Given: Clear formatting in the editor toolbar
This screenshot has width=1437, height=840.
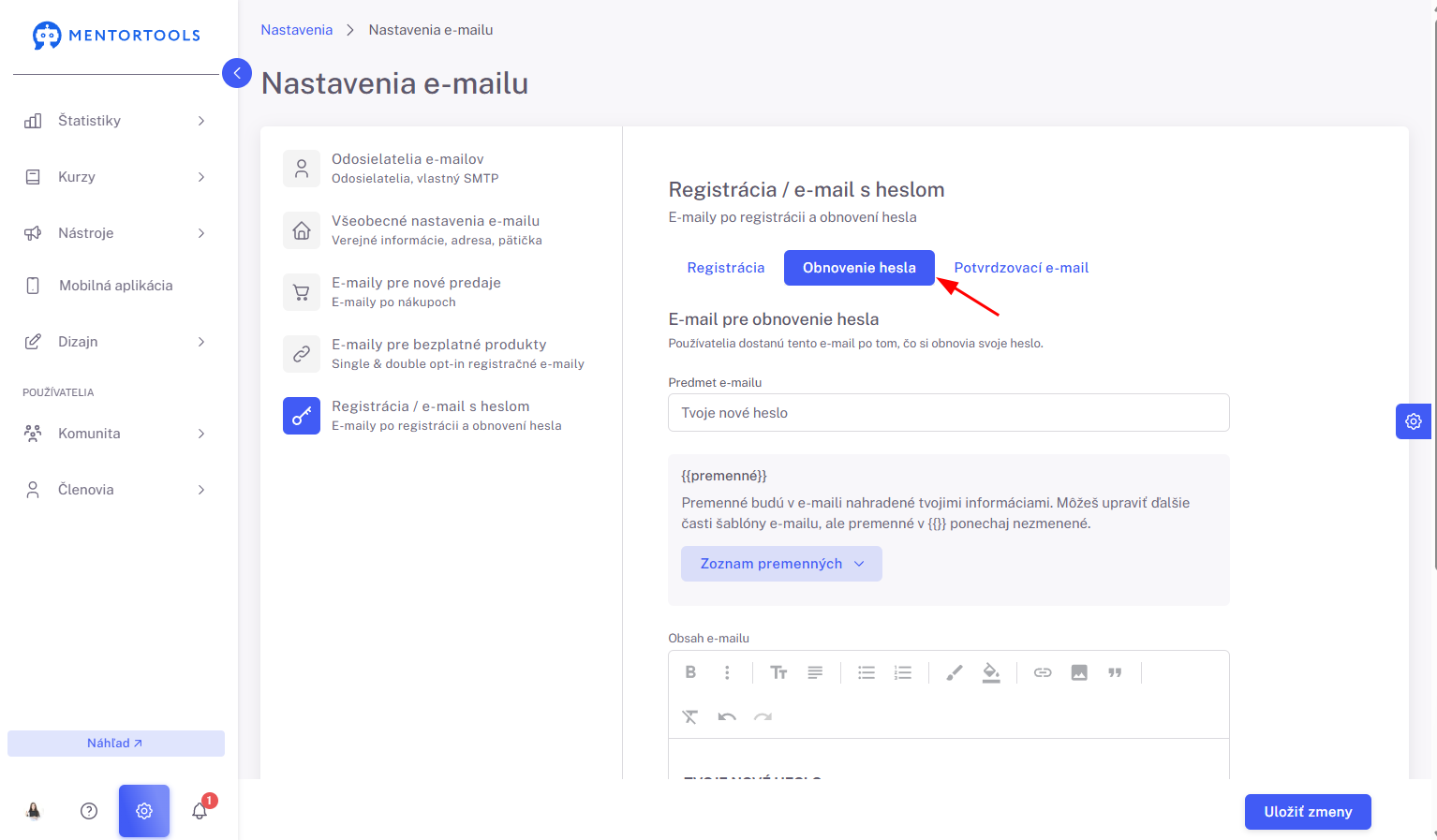Looking at the screenshot, I should 690,717.
